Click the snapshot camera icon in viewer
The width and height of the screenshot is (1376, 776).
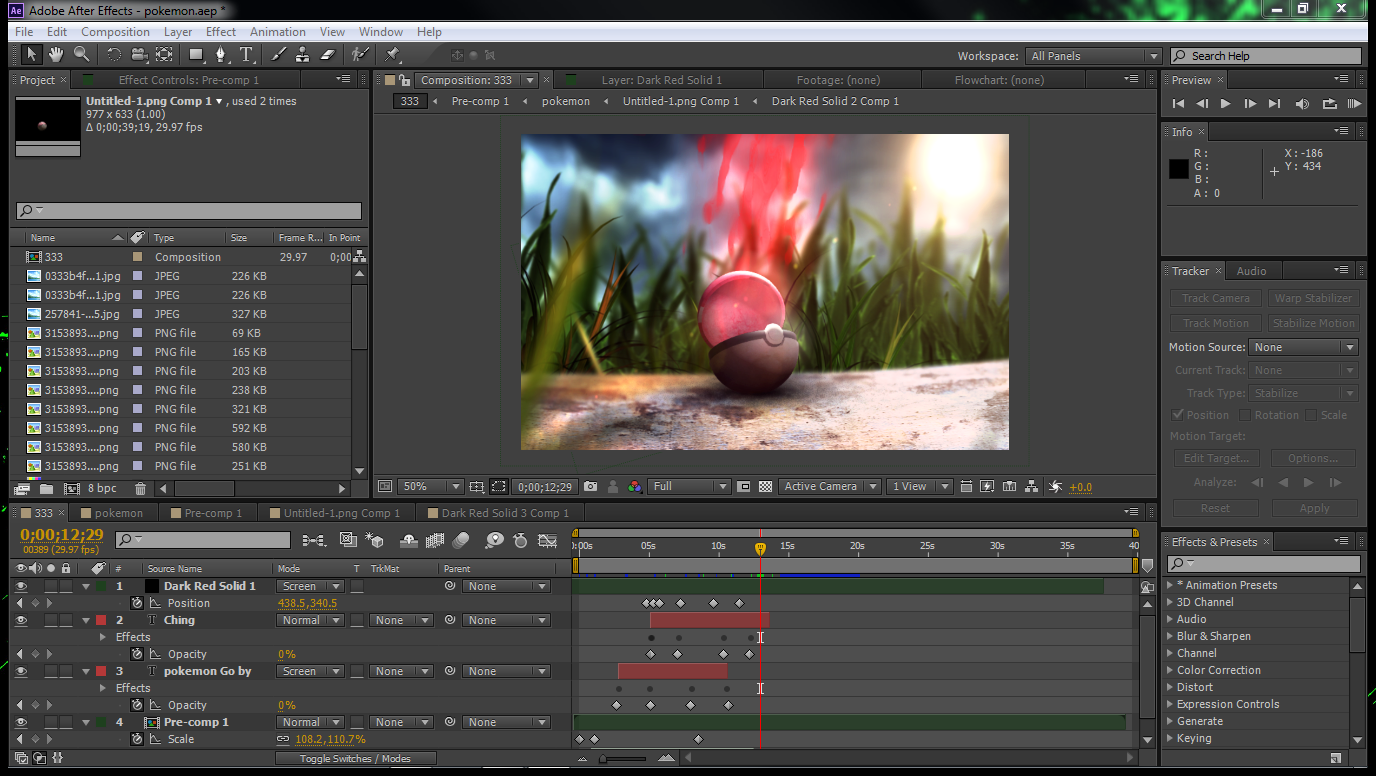pyautogui.click(x=590, y=487)
